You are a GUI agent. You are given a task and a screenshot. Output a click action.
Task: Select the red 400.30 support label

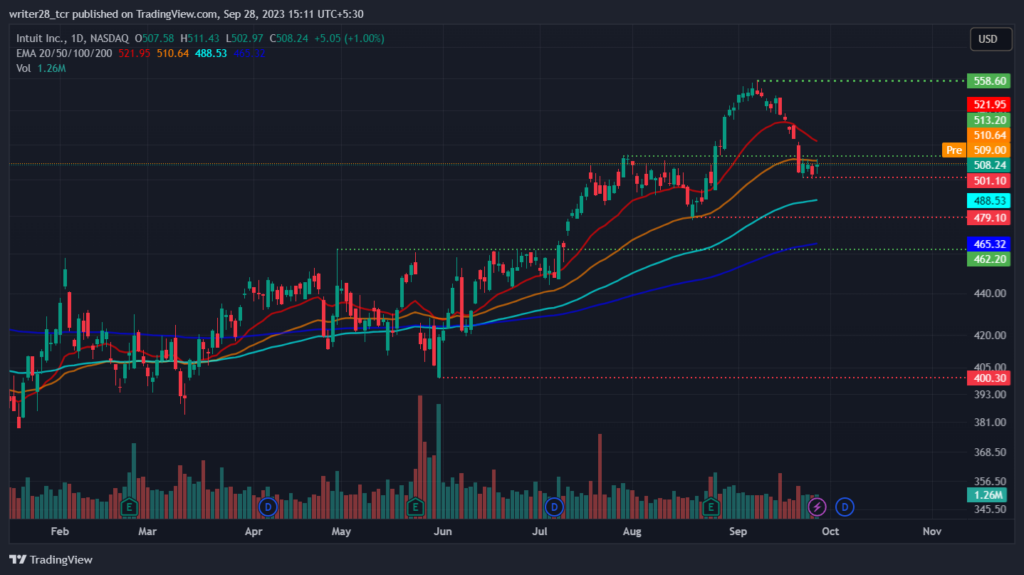989,378
